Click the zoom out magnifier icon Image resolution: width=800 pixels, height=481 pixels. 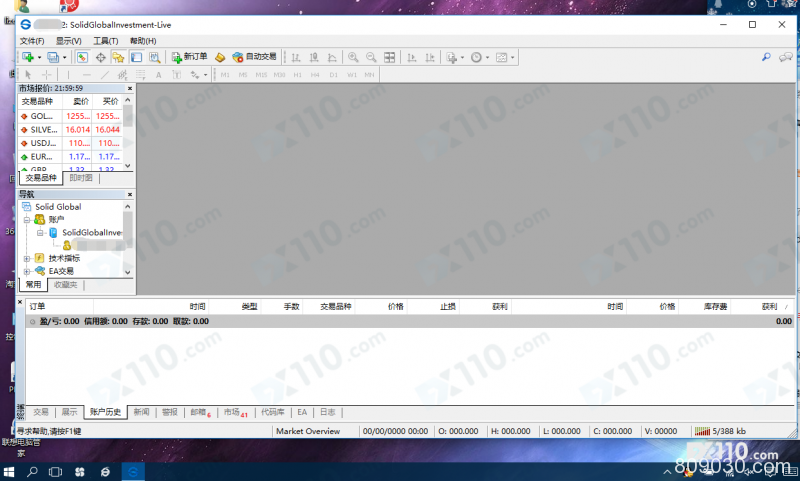371,57
